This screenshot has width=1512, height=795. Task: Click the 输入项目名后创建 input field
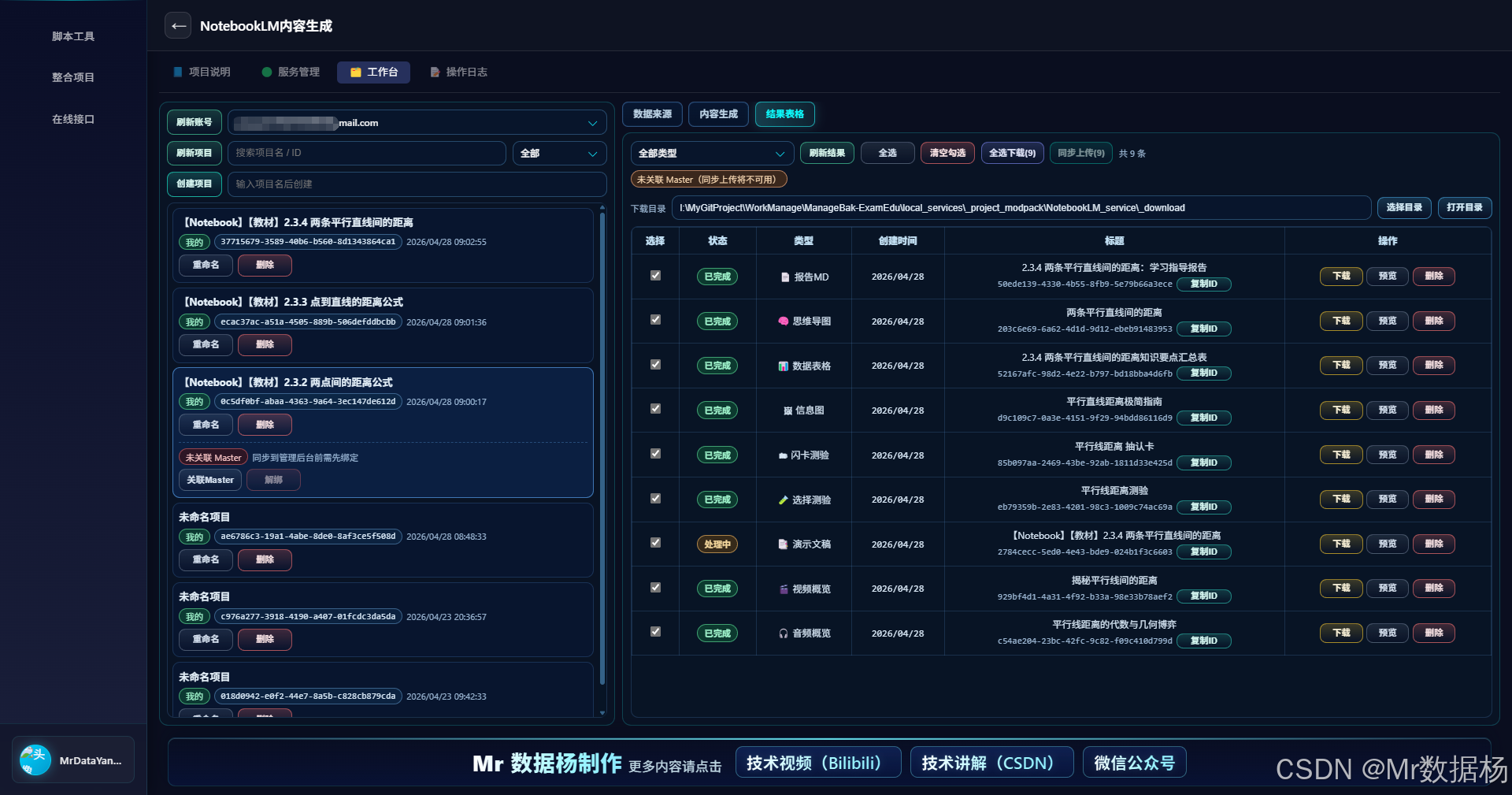click(417, 184)
